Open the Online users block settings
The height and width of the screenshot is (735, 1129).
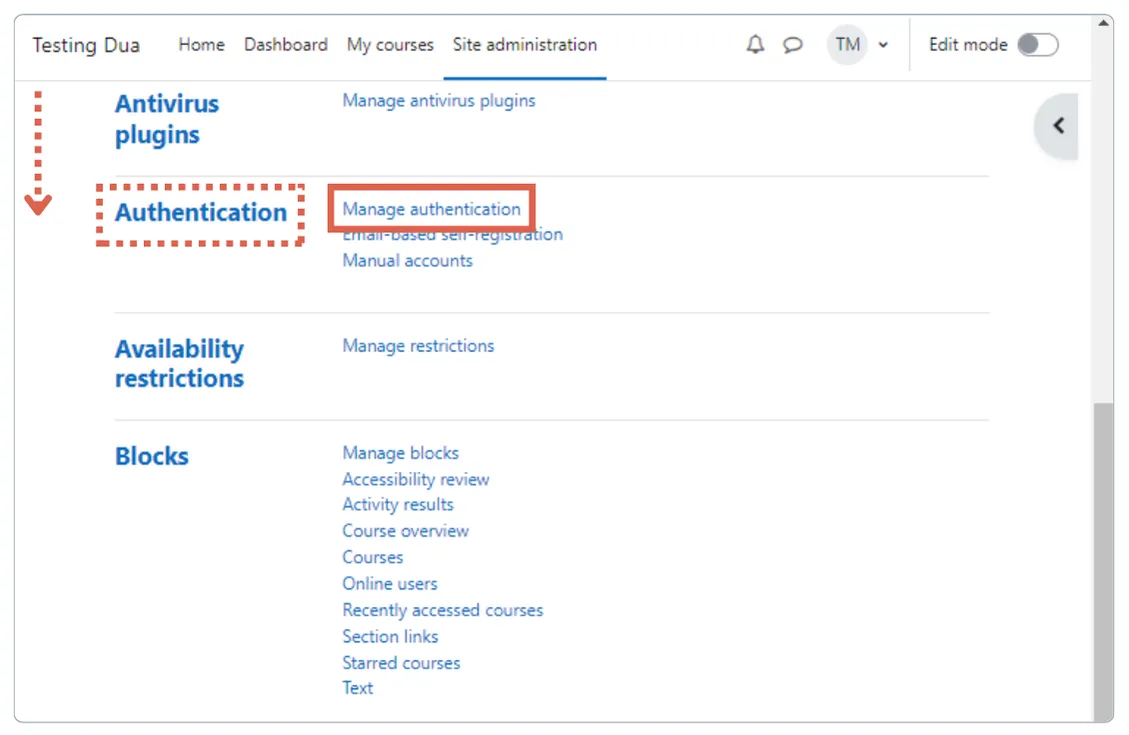pyautogui.click(x=389, y=583)
